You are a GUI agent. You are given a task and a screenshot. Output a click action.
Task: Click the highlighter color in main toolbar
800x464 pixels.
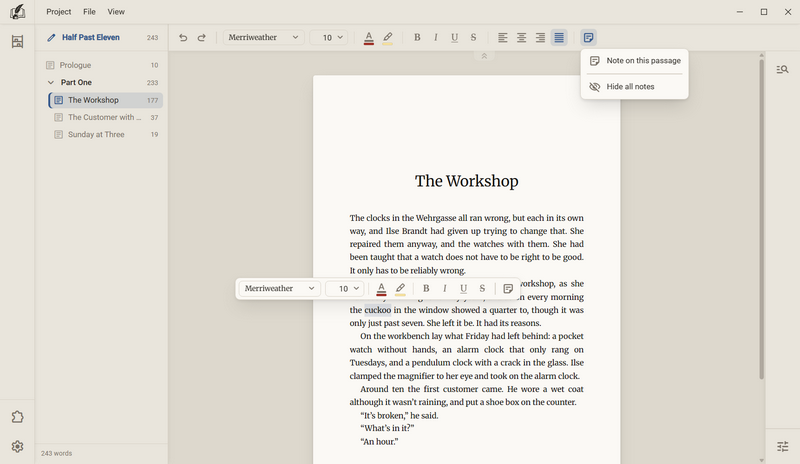click(x=388, y=38)
